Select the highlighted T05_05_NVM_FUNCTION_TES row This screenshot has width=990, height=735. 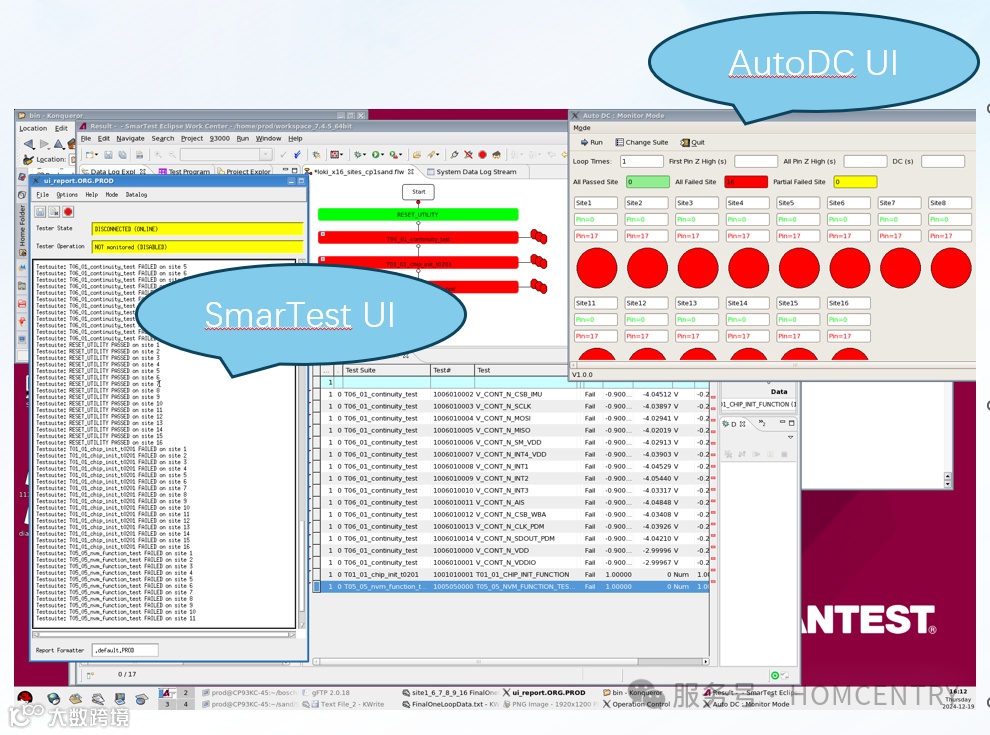(511, 587)
